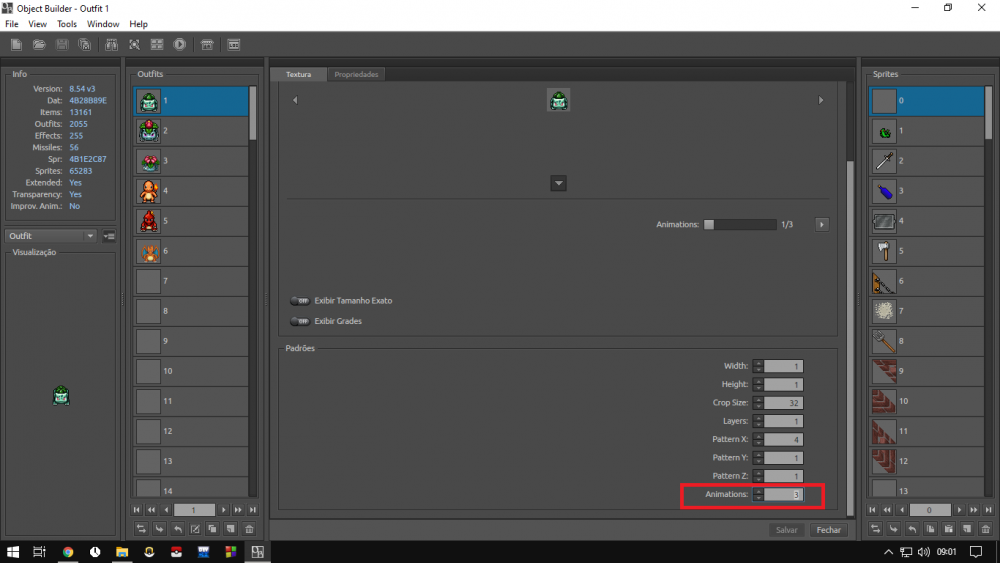This screenshot has width=1000, height=563.
Task: Click outfit ID field under Outfits list
Action: pyautogui.click(x=195, y=510)
